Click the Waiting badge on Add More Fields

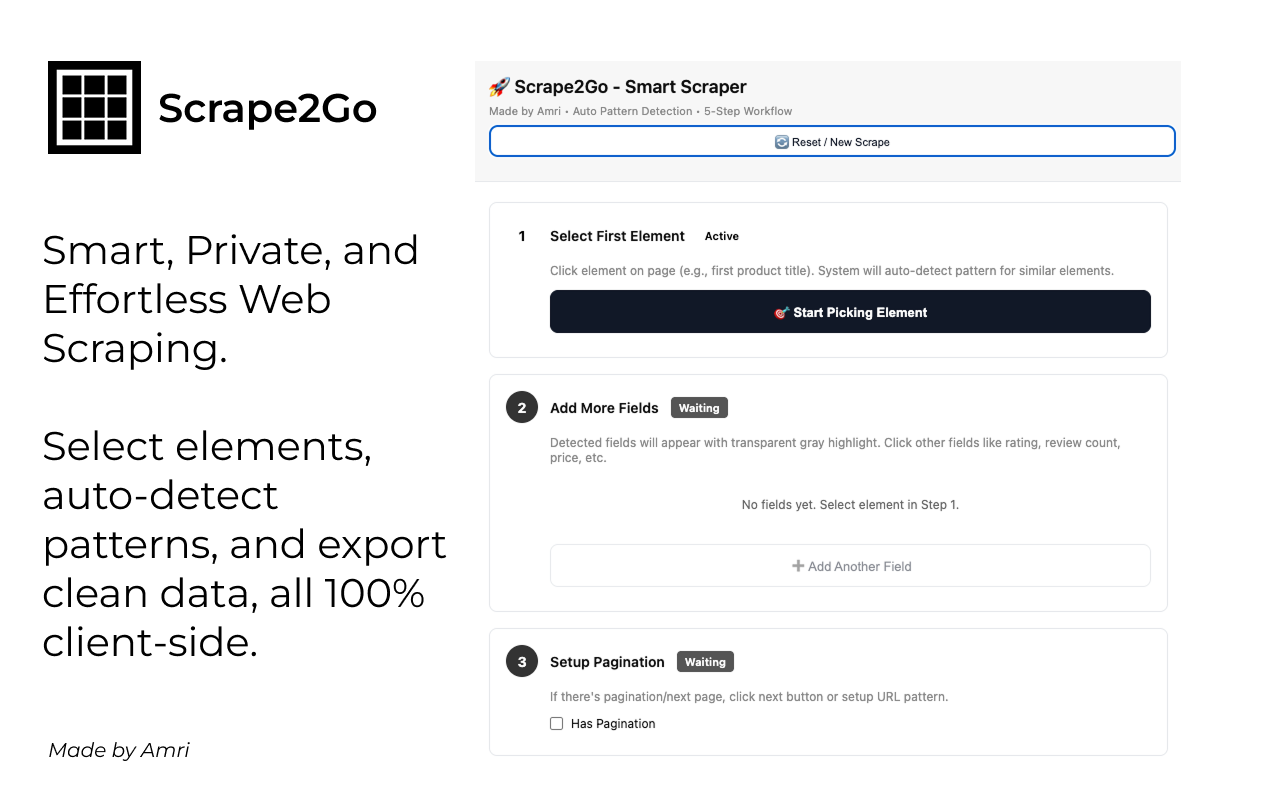[699, 407]
